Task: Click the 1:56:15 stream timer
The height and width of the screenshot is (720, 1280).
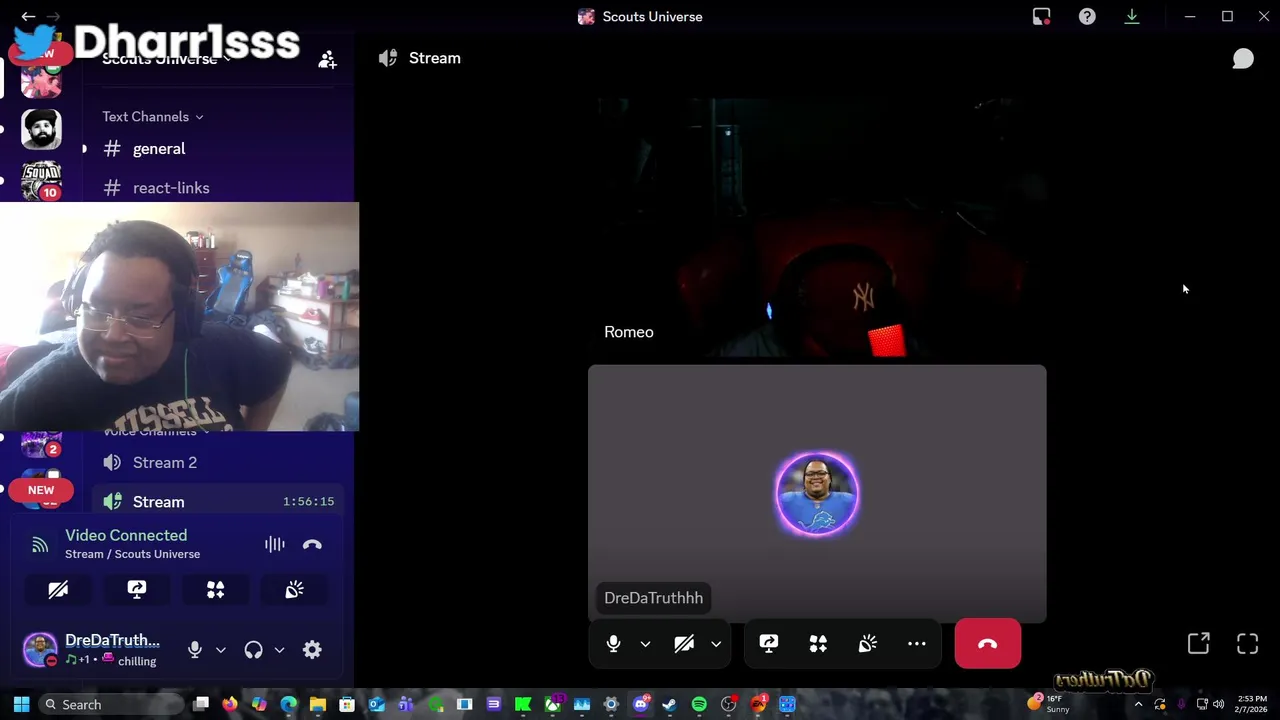Action: tap(308, 501)
